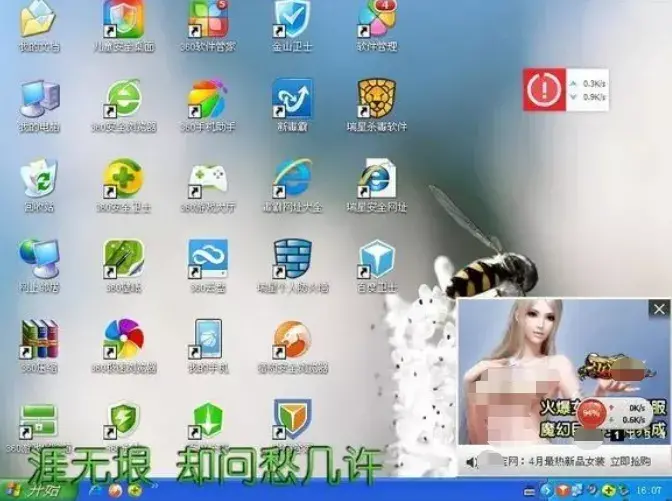Launch Baidu Guard (百度卫士) cube icon
Screen dimensions: 672x501
(378, 260)
